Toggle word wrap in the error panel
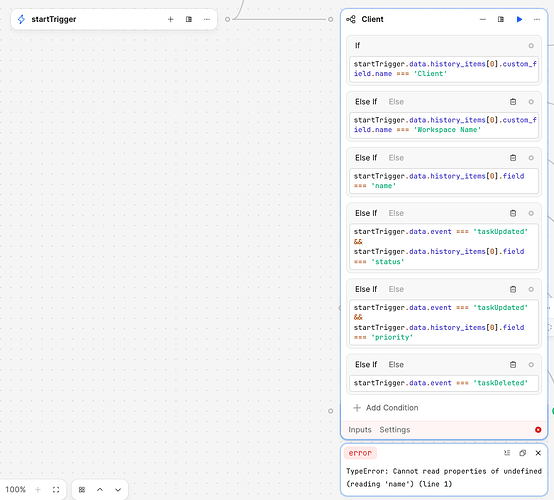Image resolution: width=554 pixels, height=500 pixels. (x=507, y=453)
